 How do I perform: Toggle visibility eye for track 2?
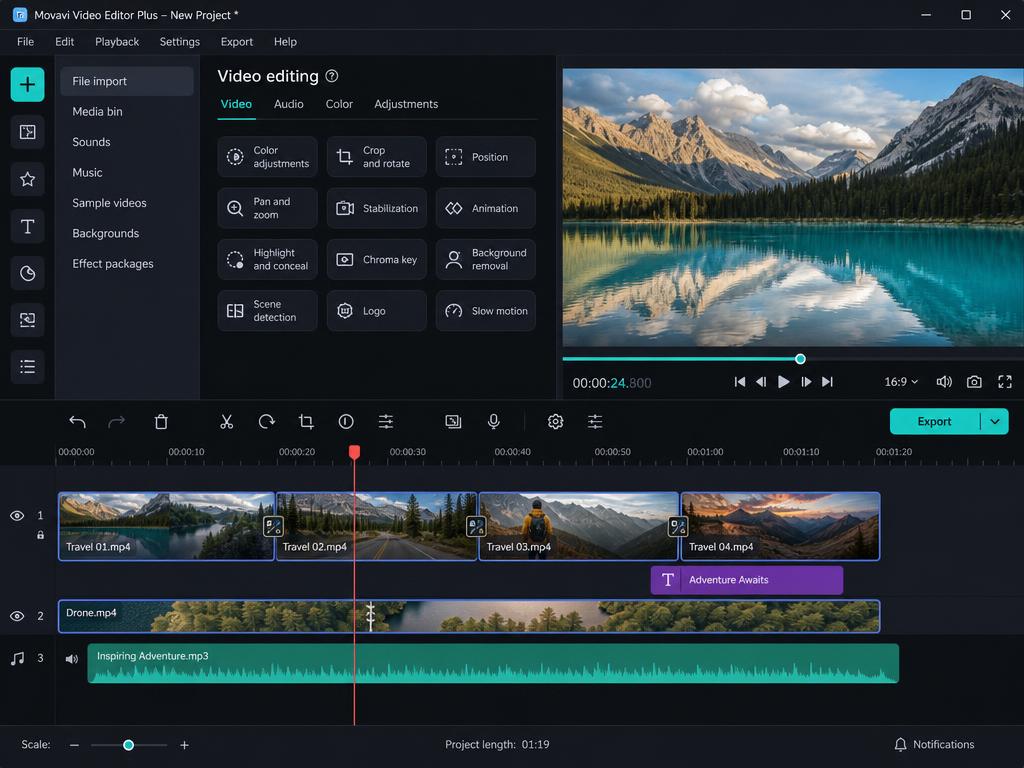coord(17,616)
